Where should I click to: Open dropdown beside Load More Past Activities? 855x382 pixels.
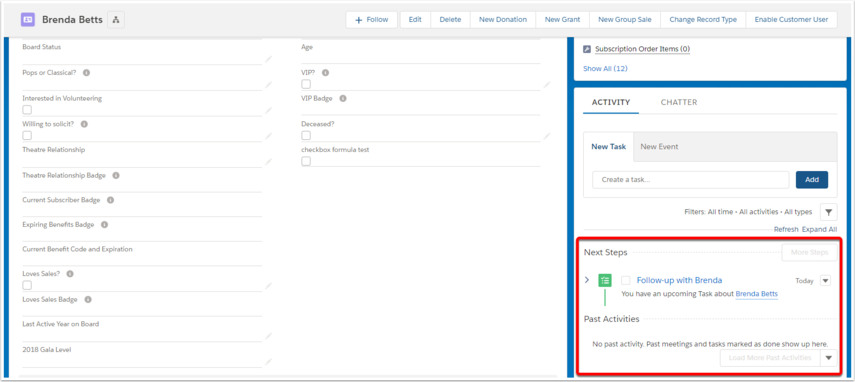coord(829,358)
